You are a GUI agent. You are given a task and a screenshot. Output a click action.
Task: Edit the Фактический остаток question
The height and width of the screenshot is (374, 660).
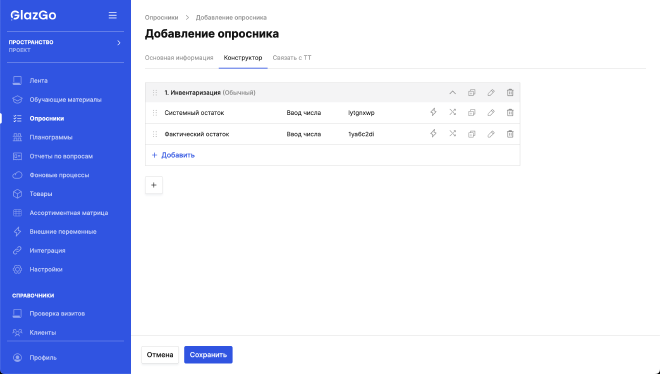pyautogui.click(x=491, y=134)
